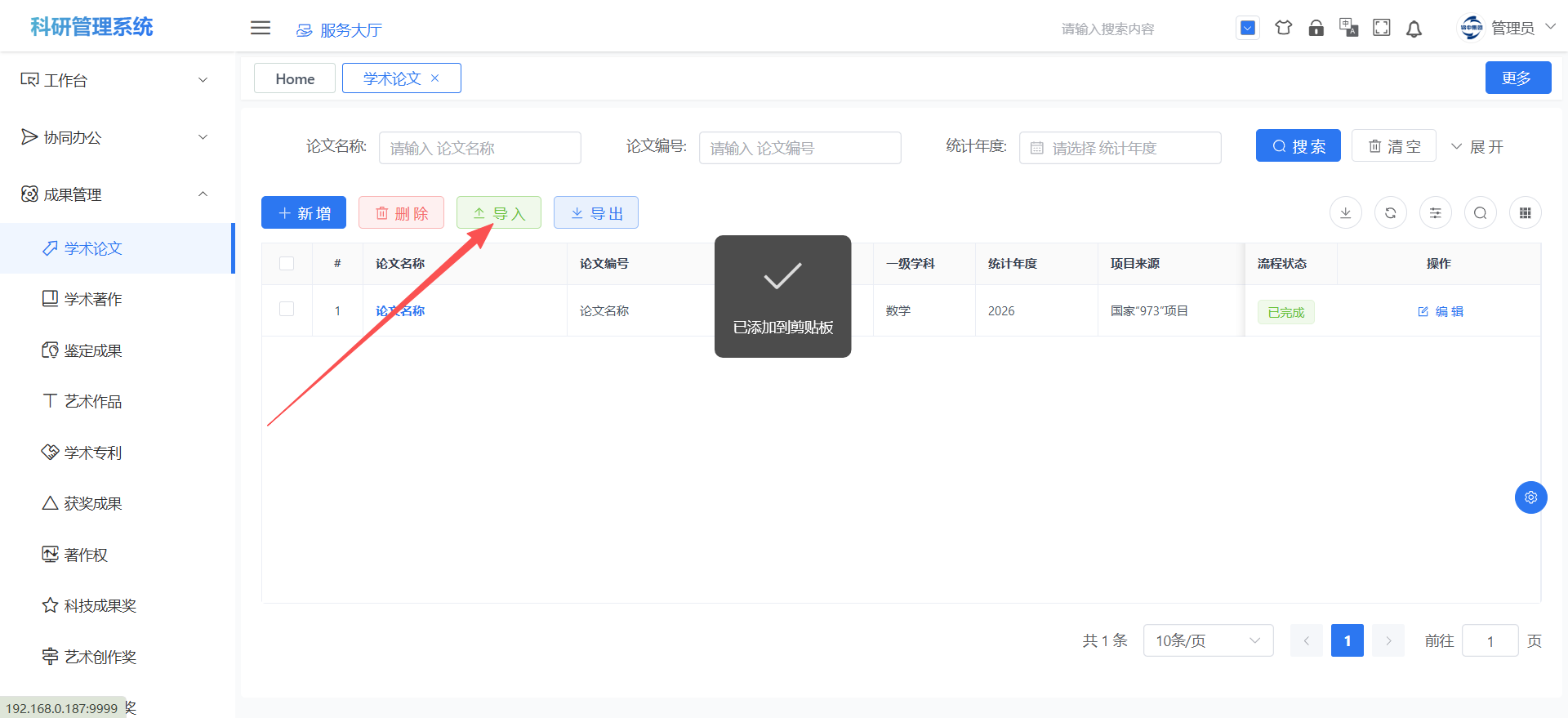
Task: Click the lock screen icon
Action: pyautogui.click(x=1316, y=28)
